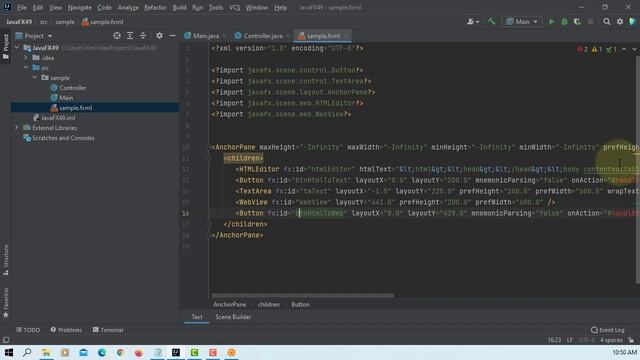Open the Terminal tool window

pyautogui.click(x=108, y=330)
